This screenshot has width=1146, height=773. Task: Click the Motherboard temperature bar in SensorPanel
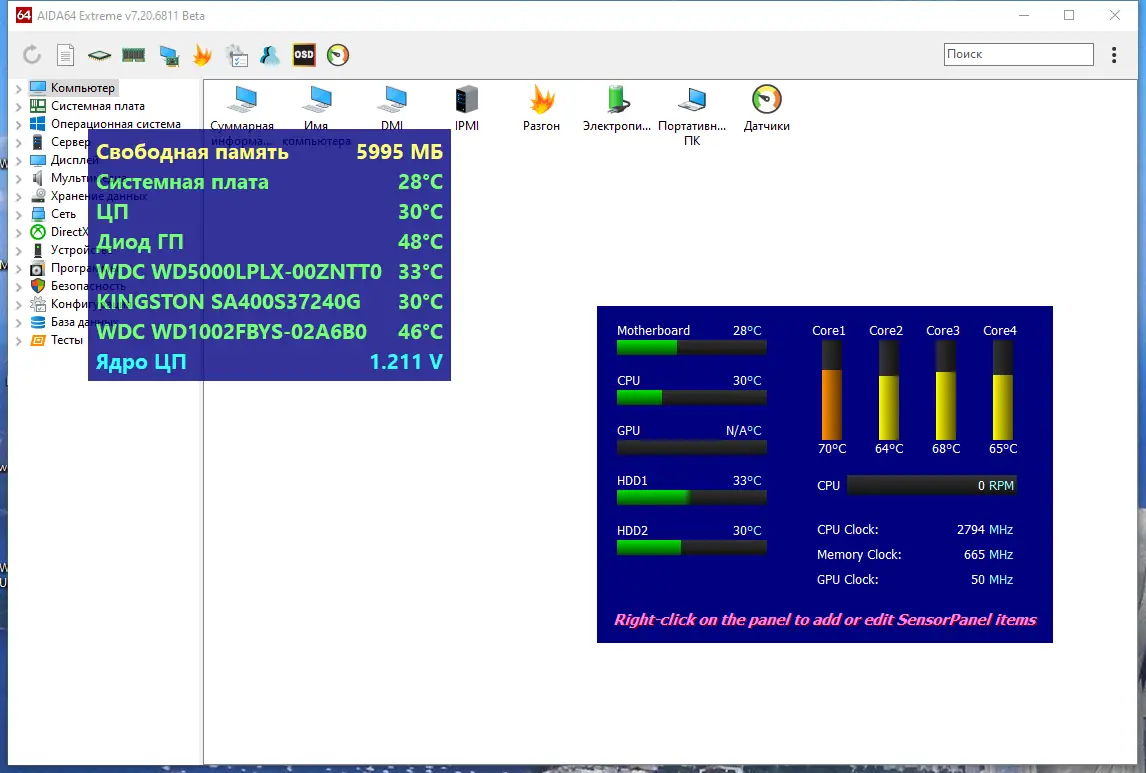(691, 348)
